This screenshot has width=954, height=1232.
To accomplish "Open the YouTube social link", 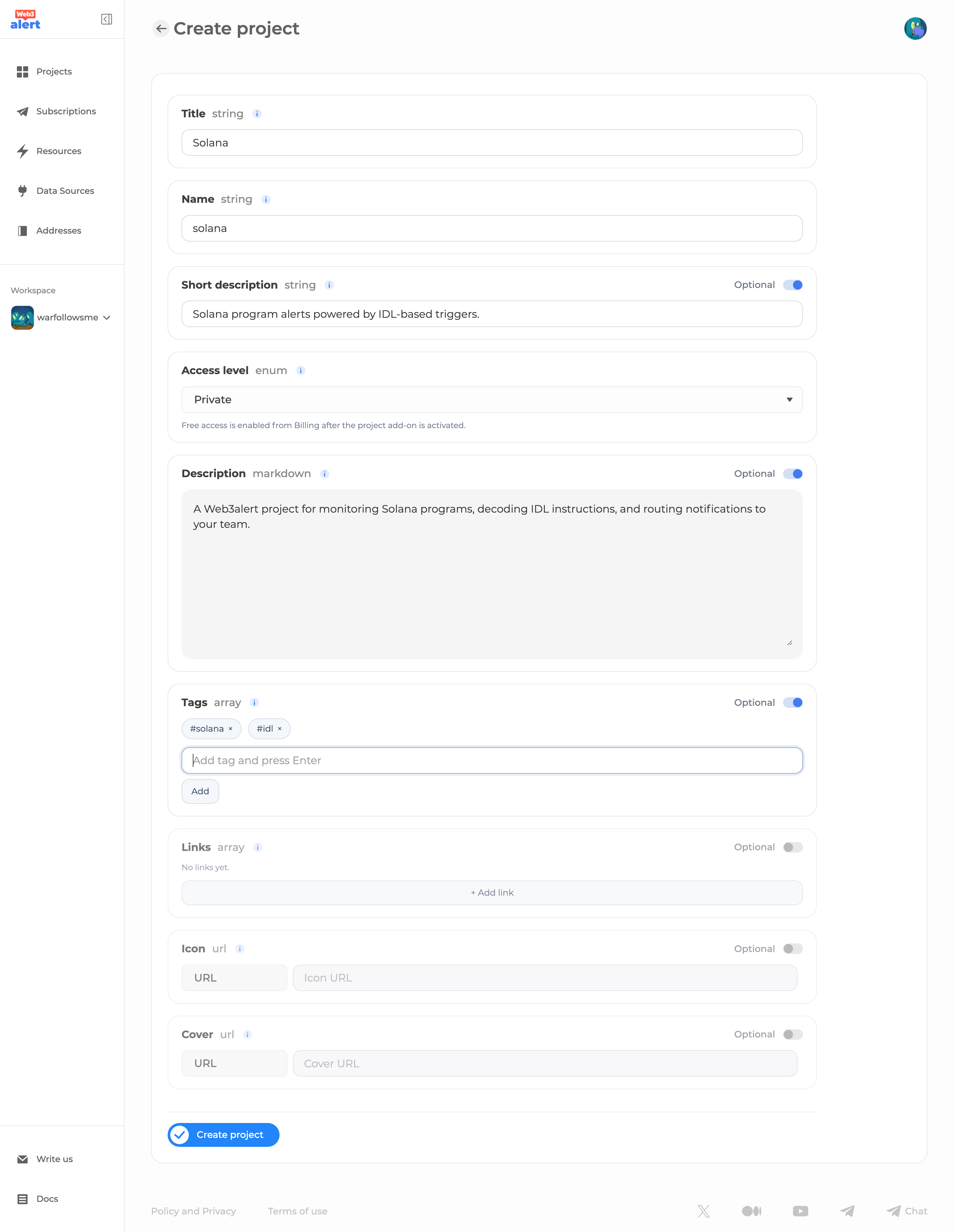I will coord(800,1211).
